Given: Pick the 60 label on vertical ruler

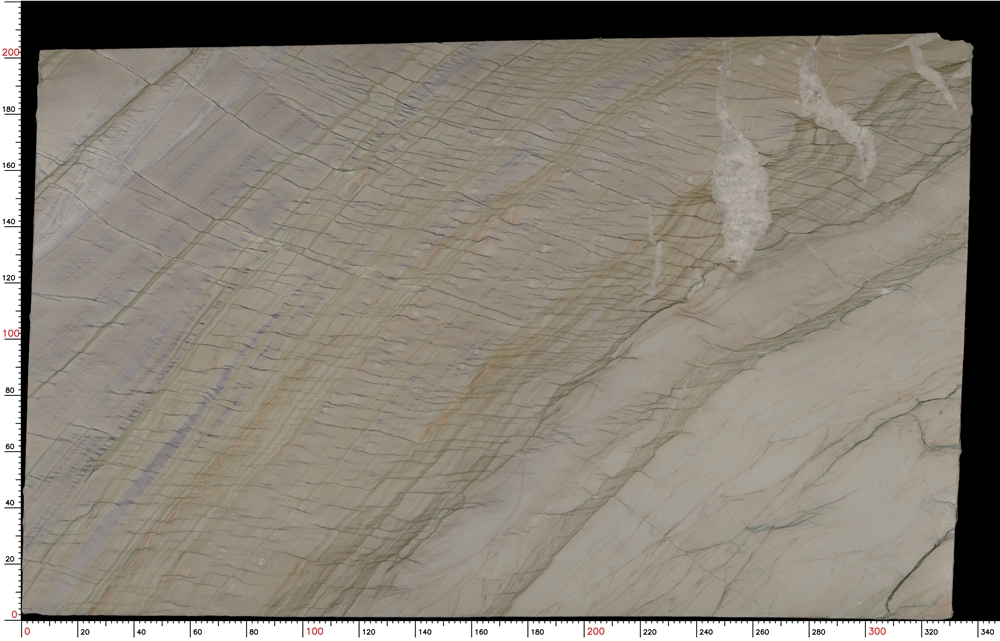Looking at the screenshot, I should tap(11, 446).
